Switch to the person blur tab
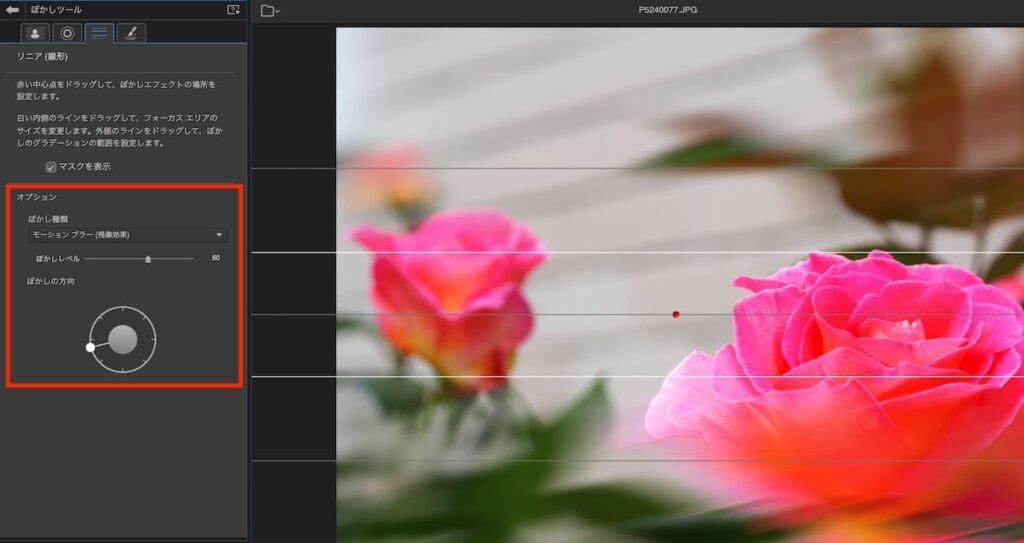Screen dimensions: 1024x543 (35, 33)
